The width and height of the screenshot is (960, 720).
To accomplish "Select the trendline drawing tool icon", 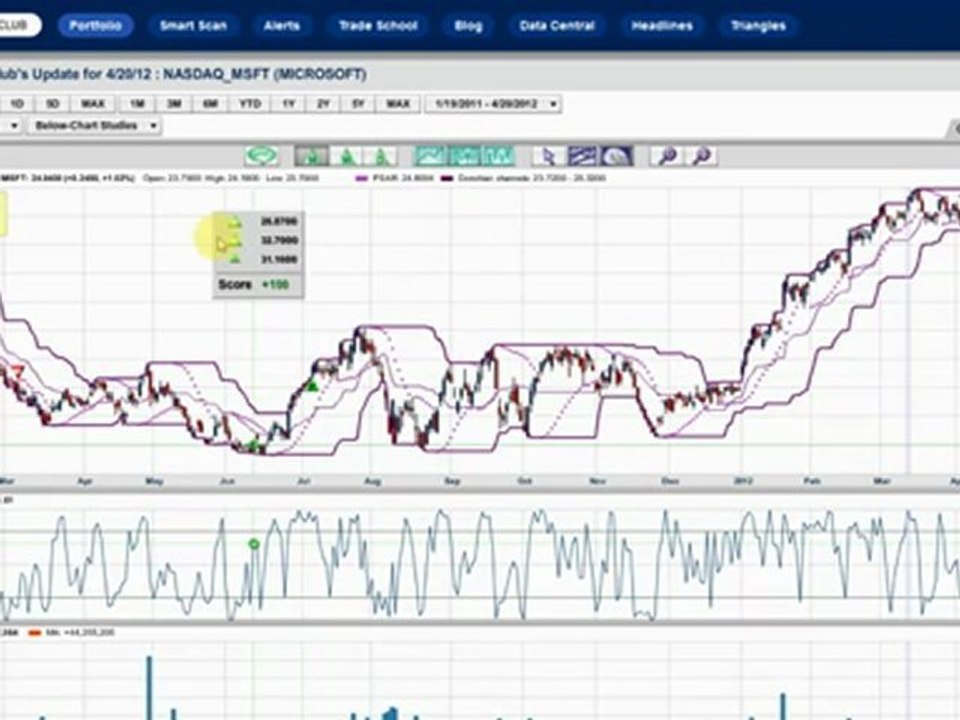I will 582,156.
